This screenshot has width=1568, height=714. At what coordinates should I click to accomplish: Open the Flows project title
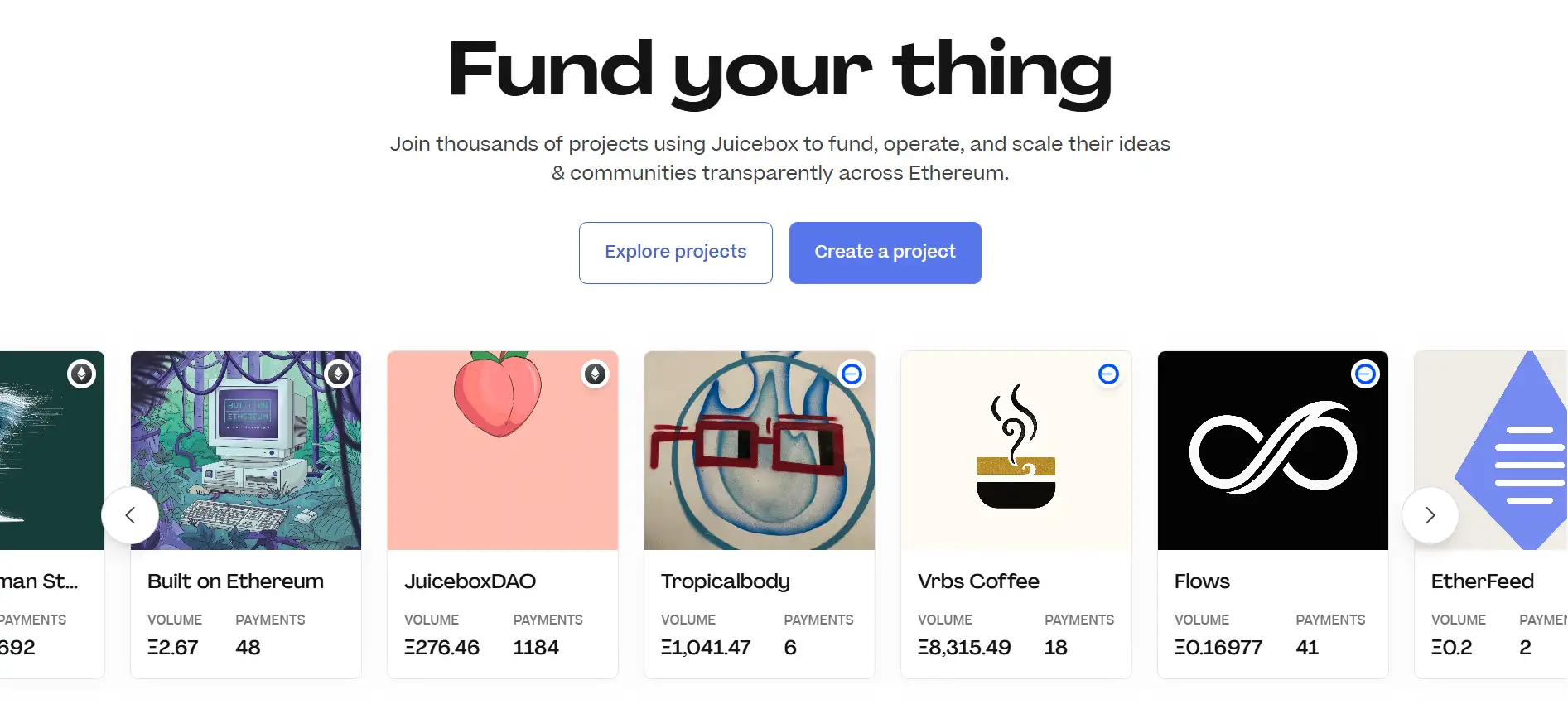[x=1202, y=581]
